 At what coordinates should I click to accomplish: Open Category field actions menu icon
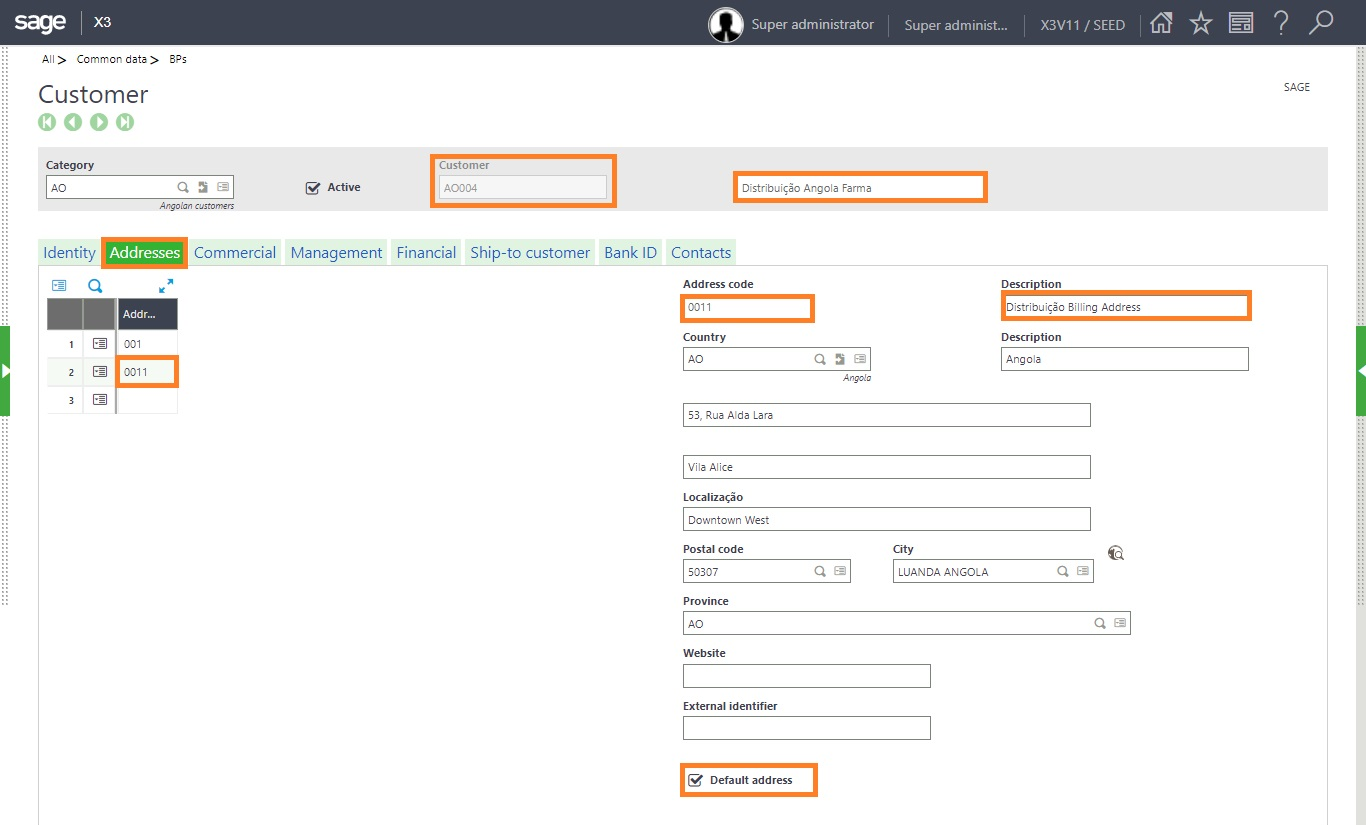(x=223, y=187)
